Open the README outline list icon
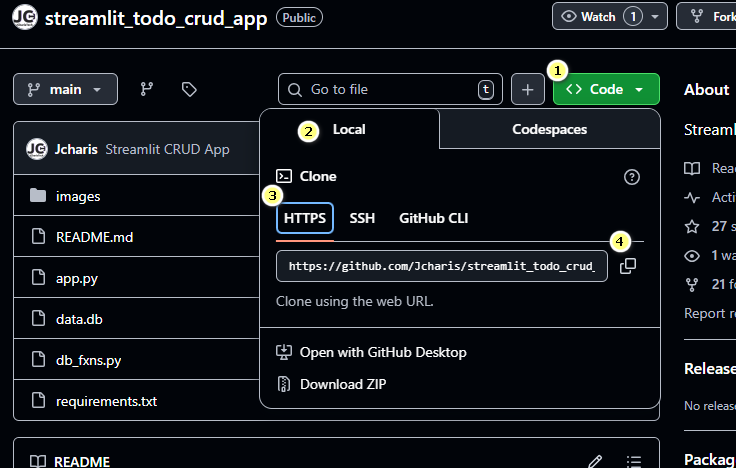Viewport: 736px width, 468px height. pyautogui.click(x=634, y=461)
